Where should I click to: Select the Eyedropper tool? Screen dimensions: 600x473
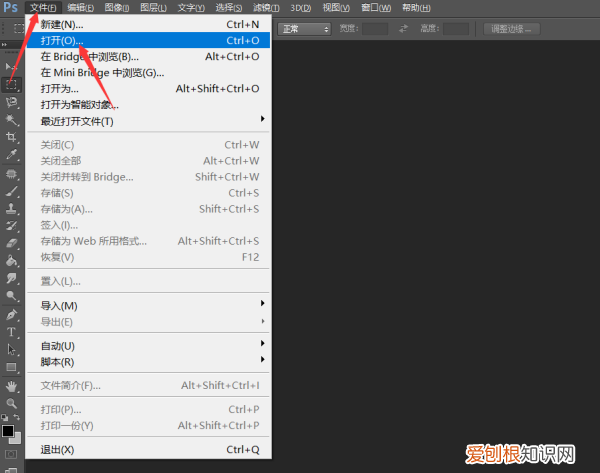pos(12,155)
